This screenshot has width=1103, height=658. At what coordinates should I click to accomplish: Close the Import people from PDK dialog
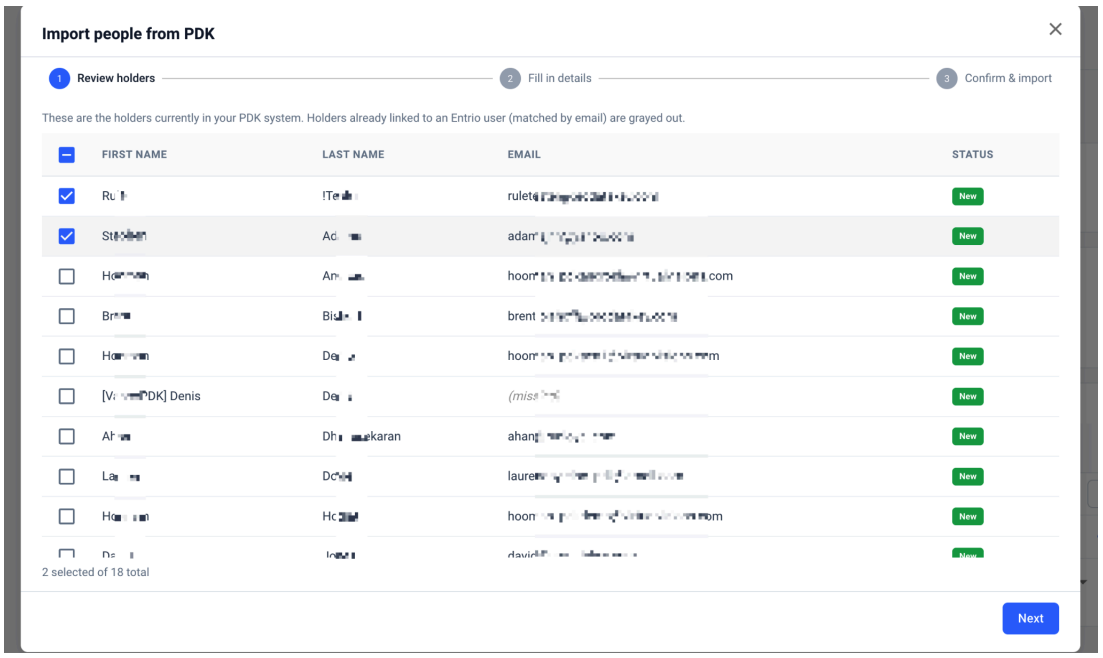1054,29
